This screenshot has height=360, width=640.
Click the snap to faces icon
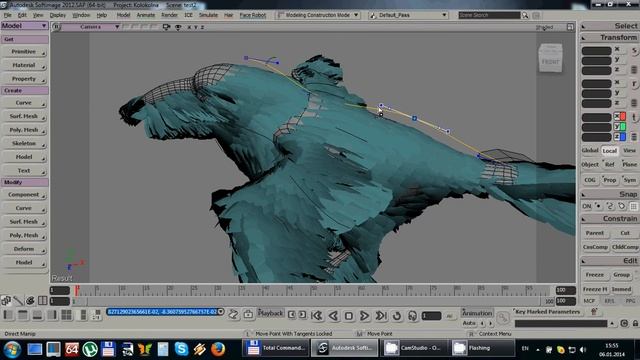(x=622, y=206)
